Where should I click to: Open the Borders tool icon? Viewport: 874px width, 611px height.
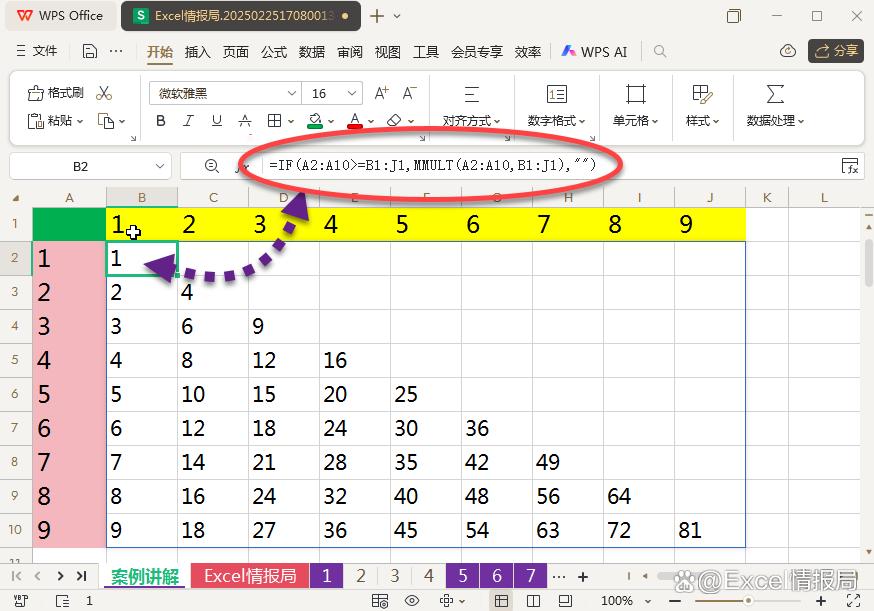pyautogui.click(x=273, y=120)
